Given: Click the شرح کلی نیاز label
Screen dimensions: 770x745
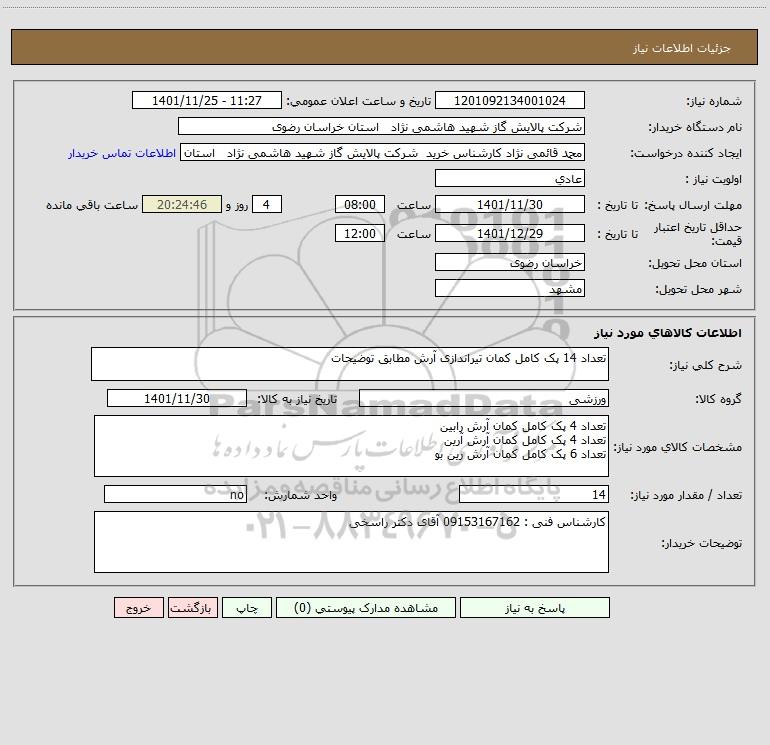Looking at the screenshot, I should click(x=706, y=365).
